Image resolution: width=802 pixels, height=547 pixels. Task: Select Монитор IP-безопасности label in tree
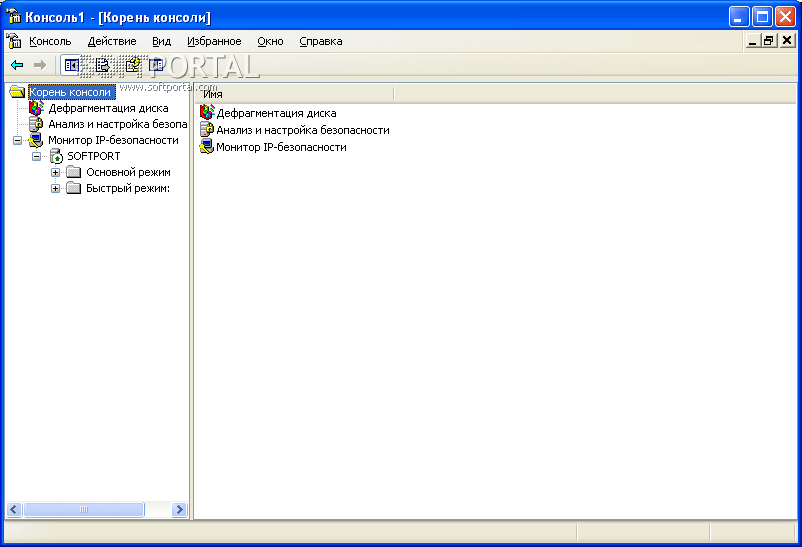pos(113,140)
